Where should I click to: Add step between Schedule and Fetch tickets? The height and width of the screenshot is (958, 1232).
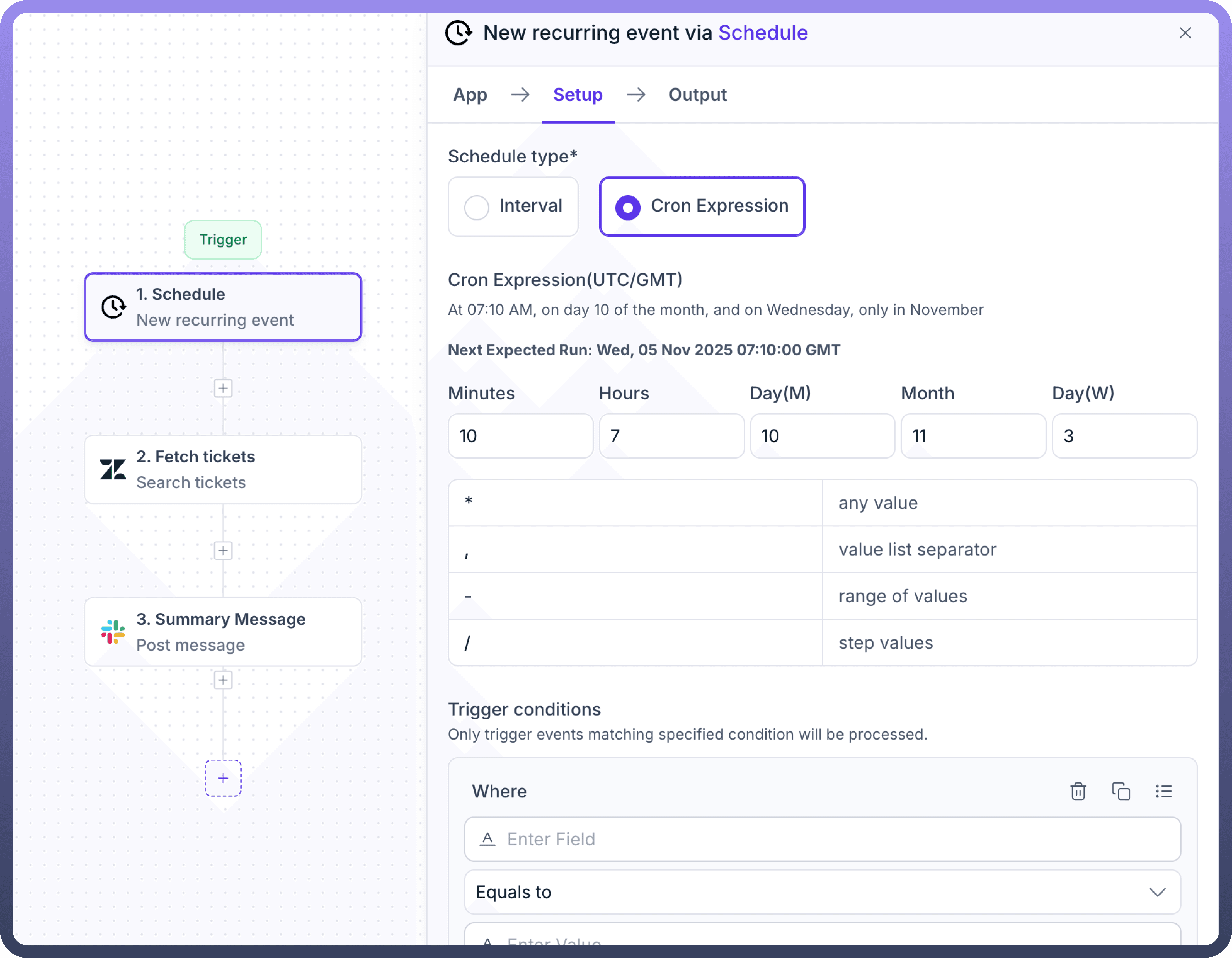click(x=223, y=388)
